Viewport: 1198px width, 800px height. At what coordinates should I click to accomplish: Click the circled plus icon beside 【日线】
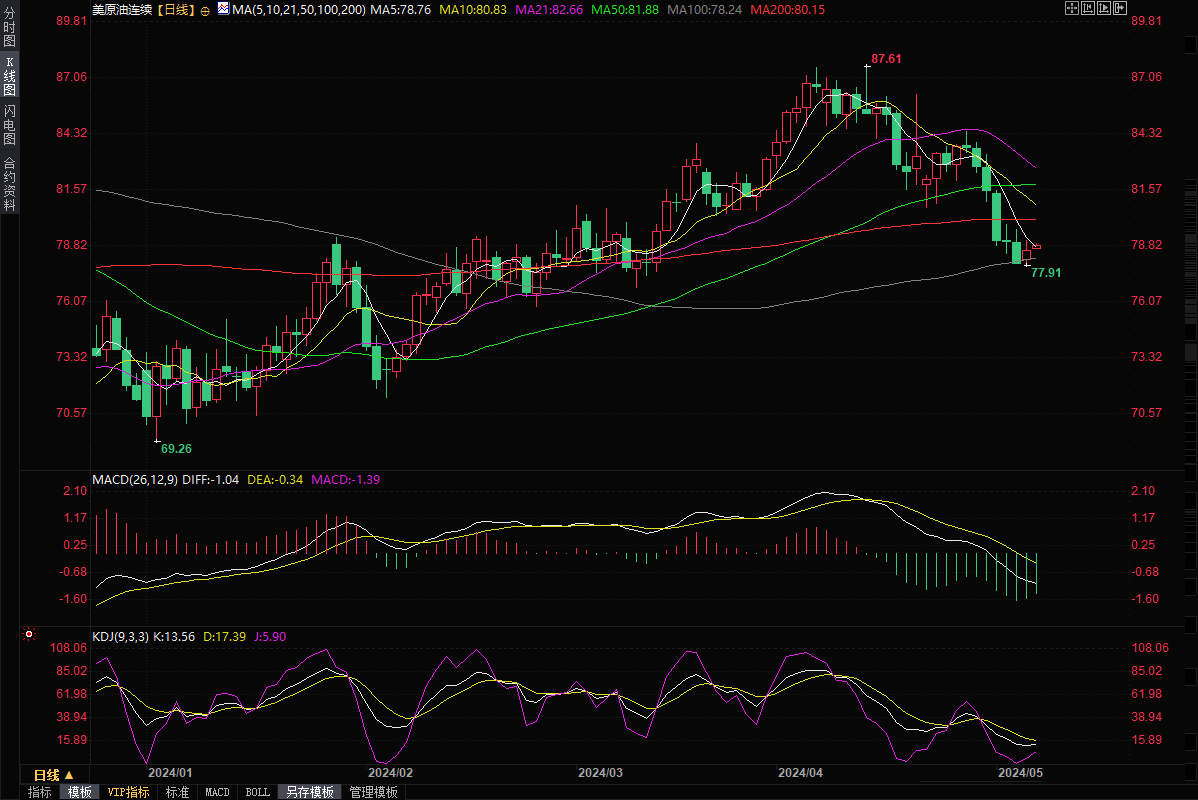tap(205, 9)
